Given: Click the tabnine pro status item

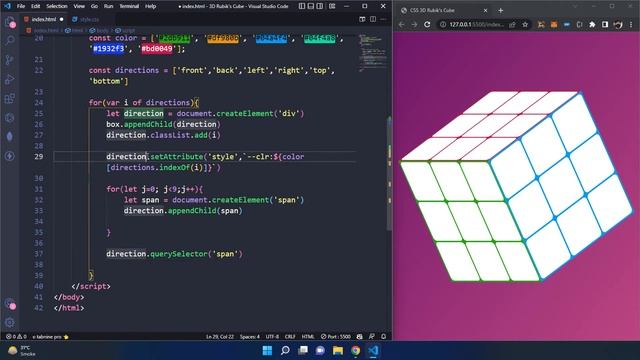Looking at the screenshot, I should coord(50,337).
